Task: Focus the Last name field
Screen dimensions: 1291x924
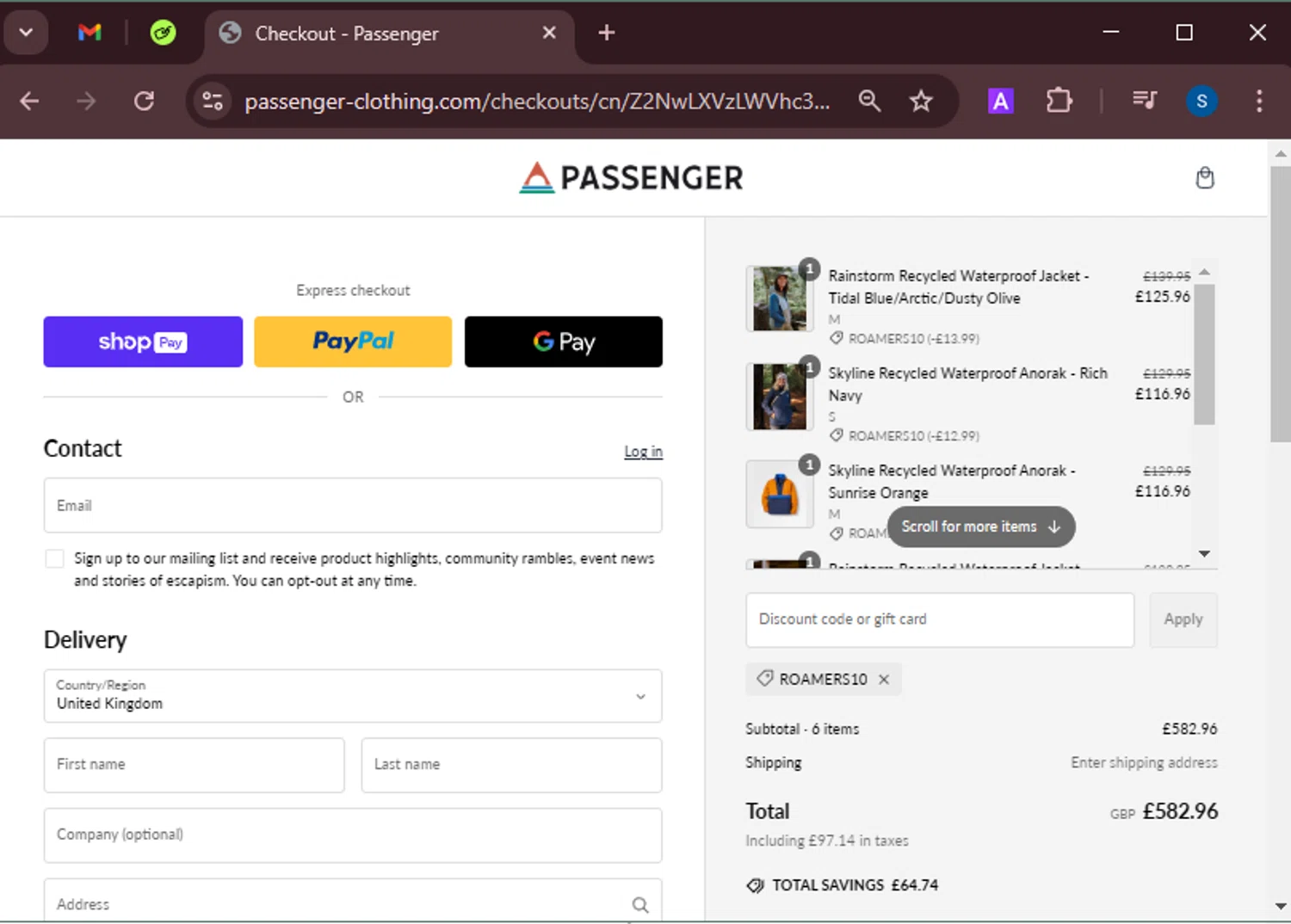Action: (x=511, y=765)
